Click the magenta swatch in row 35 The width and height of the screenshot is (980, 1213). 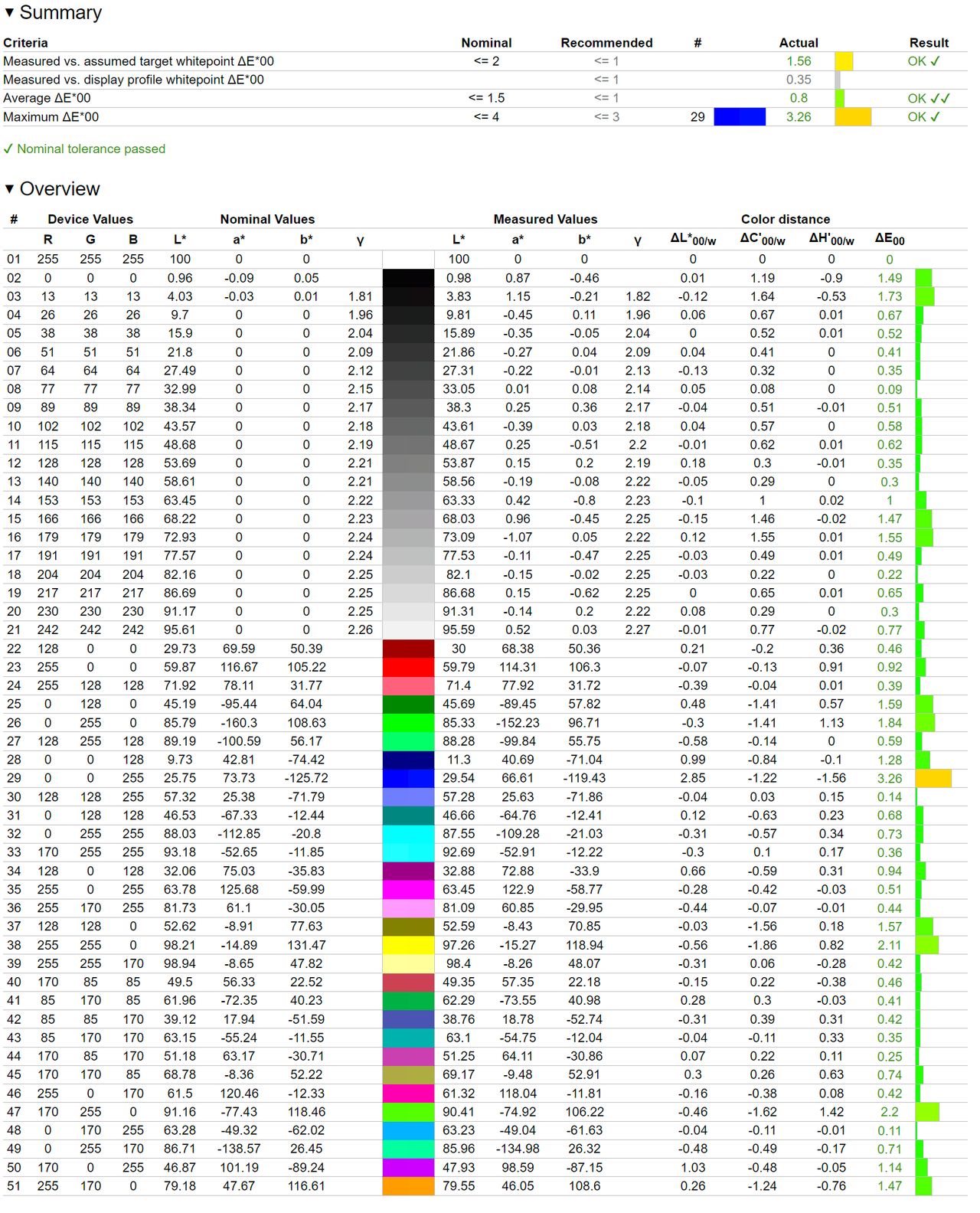pos(408,890)
